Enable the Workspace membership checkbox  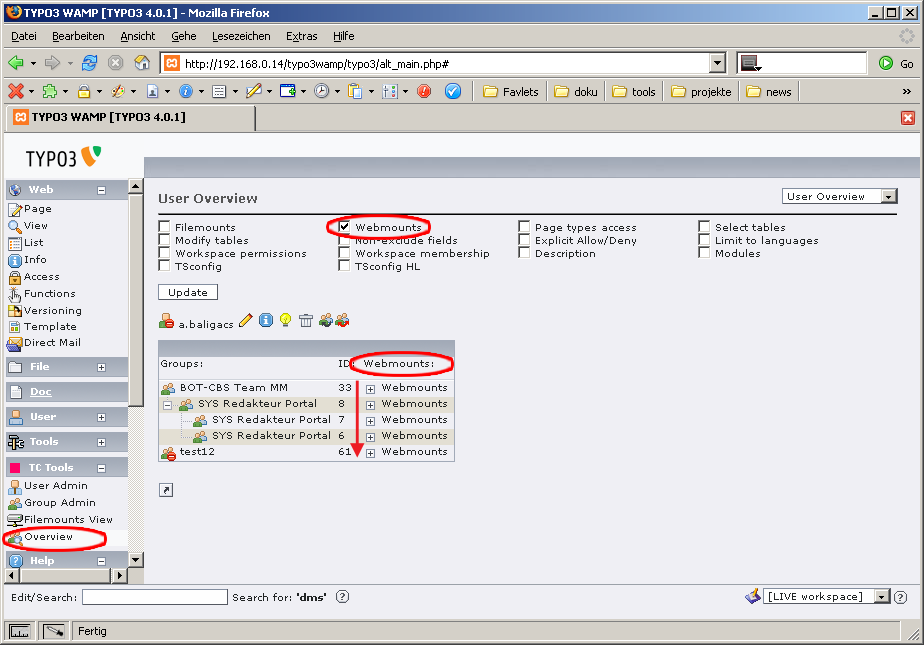(345, 253)
